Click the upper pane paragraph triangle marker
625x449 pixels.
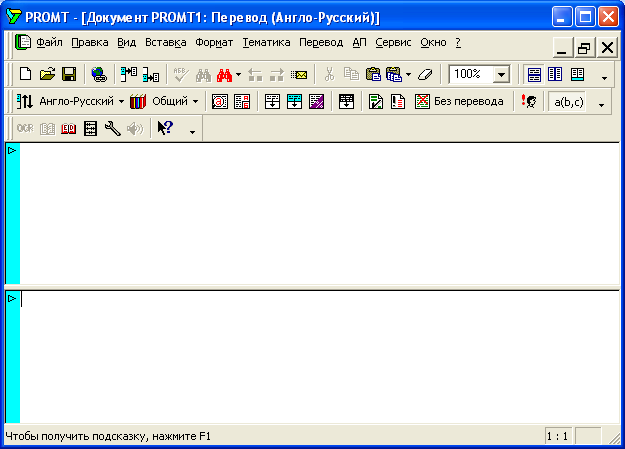[12, 150]
